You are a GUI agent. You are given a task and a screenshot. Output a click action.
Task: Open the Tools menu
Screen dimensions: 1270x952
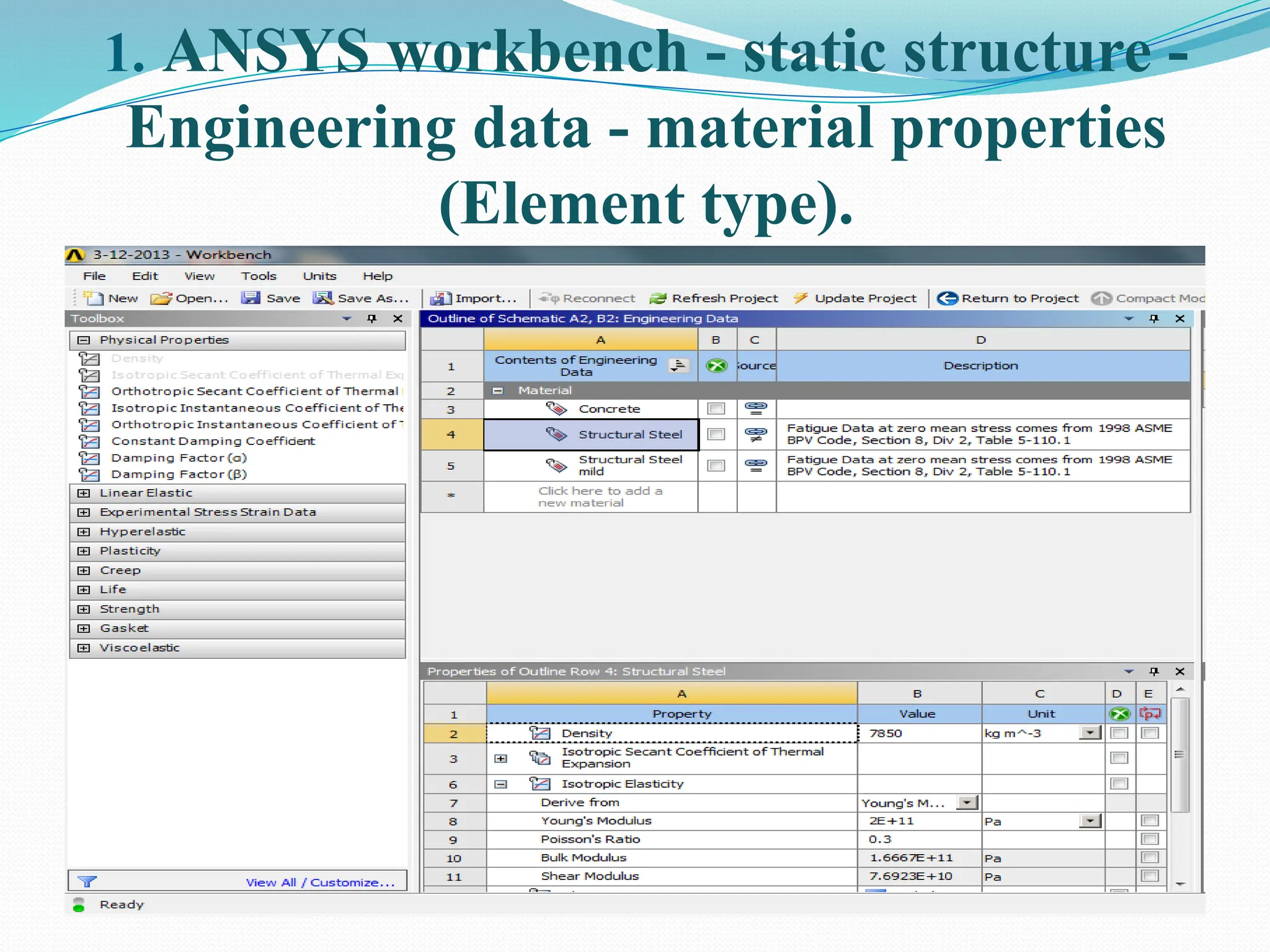(x=259, y=276)
